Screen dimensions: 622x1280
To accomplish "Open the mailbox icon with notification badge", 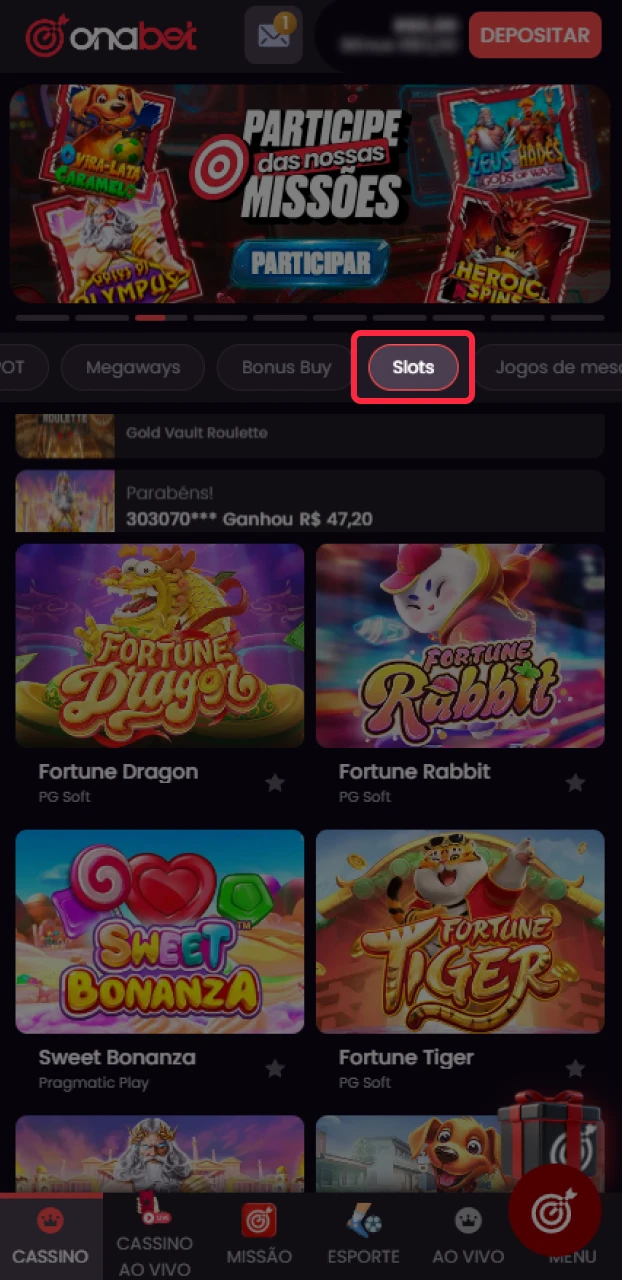I will pyautogui.click(x=272, y=35).
